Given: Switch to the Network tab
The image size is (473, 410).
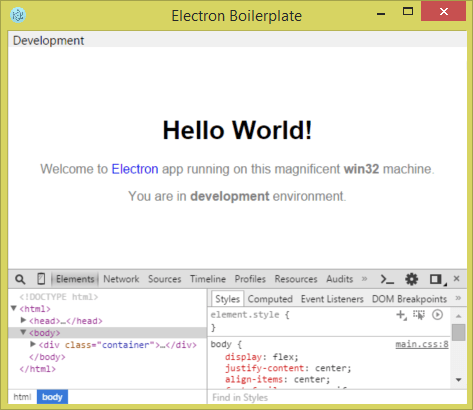Looking at the screenshot, I should coord(121,279).
